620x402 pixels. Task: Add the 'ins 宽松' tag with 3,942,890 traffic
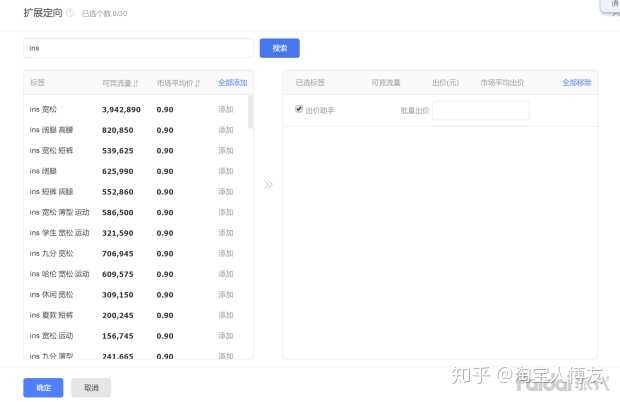pyautogui.click(x=226, y=110)
